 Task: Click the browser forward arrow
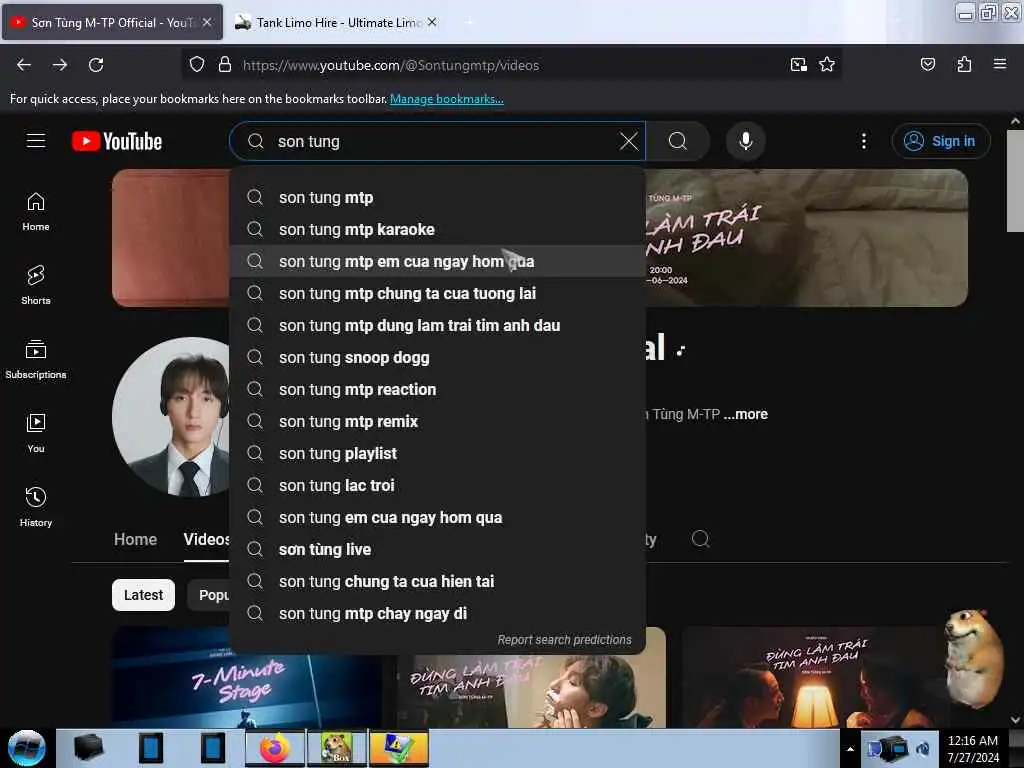tap(60, 65)
